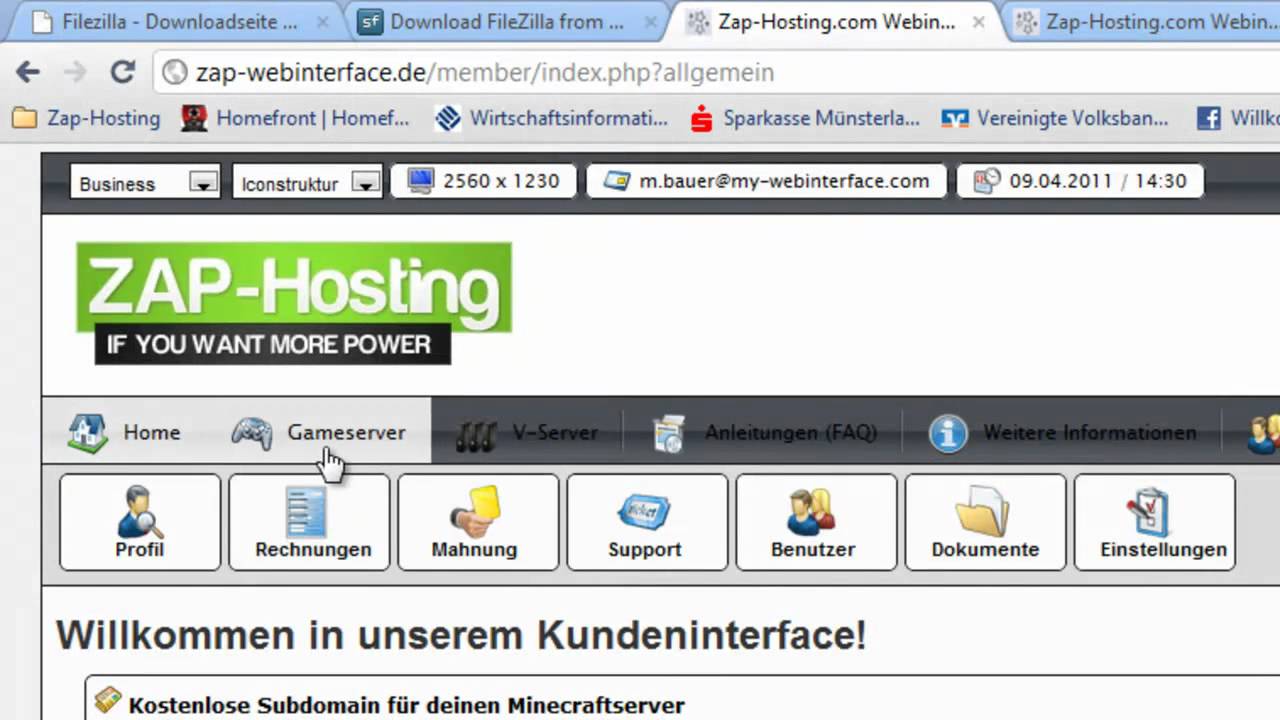Screen dimensions: 1280x720
Task: Click the monitor resolution icon
Action: [420, 181]
